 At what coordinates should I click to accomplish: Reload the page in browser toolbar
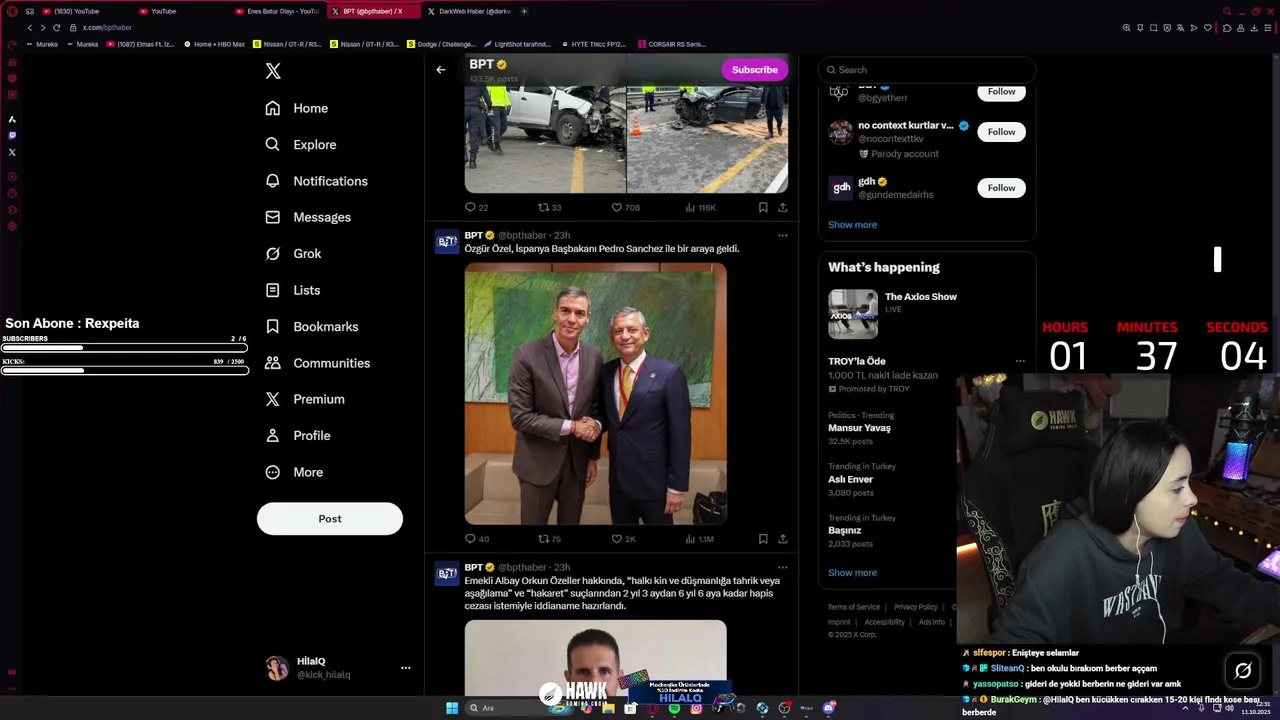point(56,28)
